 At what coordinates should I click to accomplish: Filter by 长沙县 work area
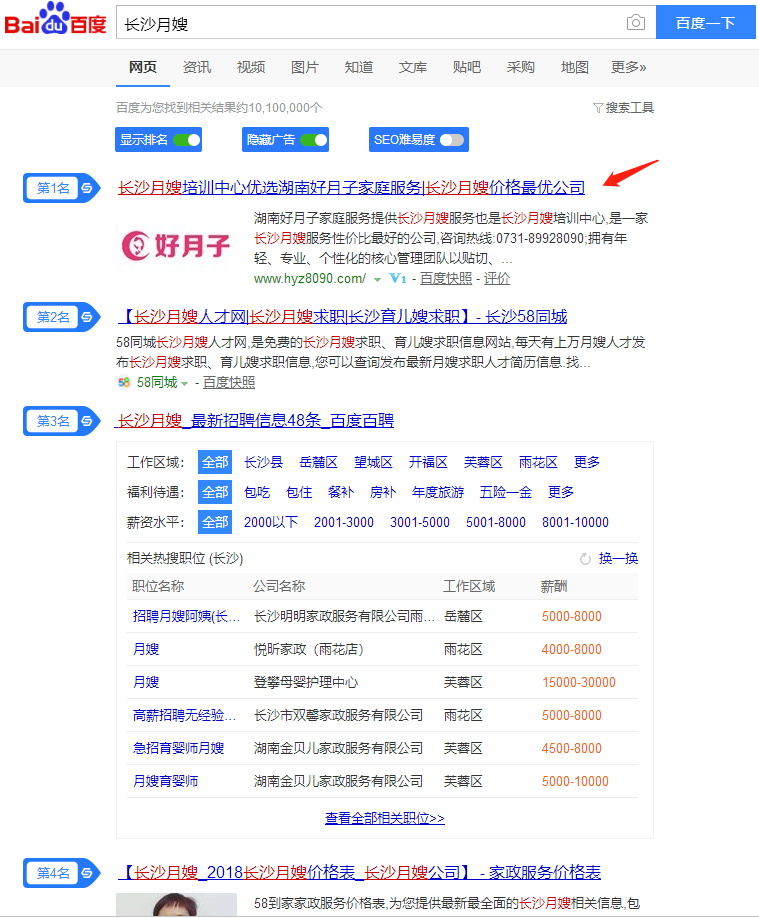pos(264,463)
